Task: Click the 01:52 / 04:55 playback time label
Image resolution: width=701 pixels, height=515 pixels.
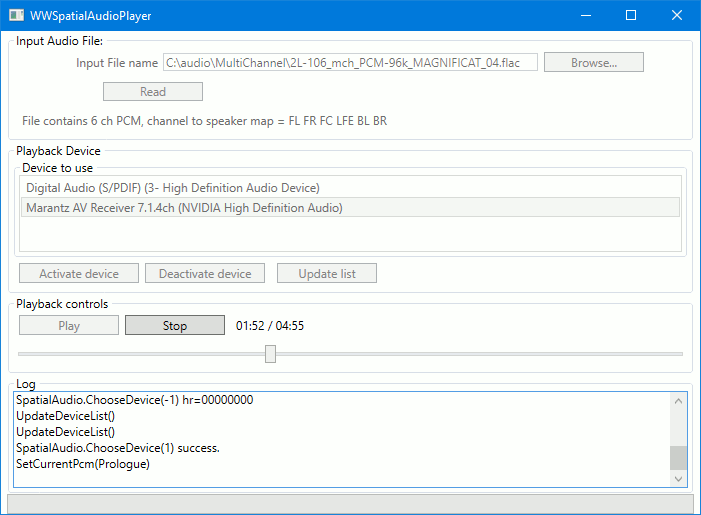Action: (270, 326)
